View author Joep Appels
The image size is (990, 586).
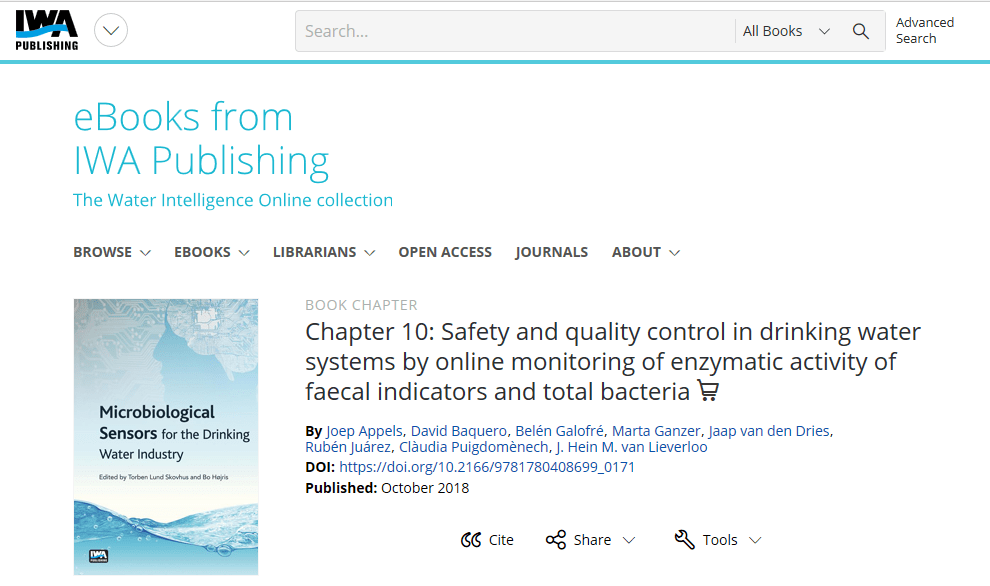point(364,431)
